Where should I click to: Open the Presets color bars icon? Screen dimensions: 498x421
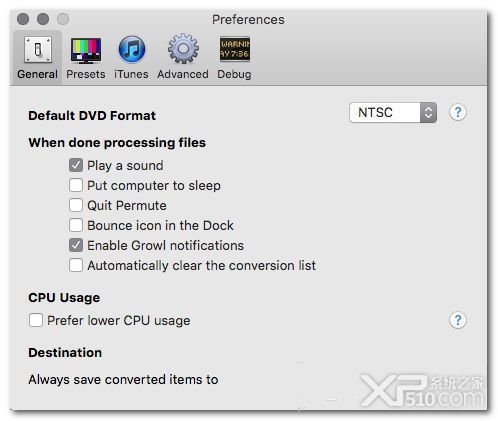pos(86,50)
